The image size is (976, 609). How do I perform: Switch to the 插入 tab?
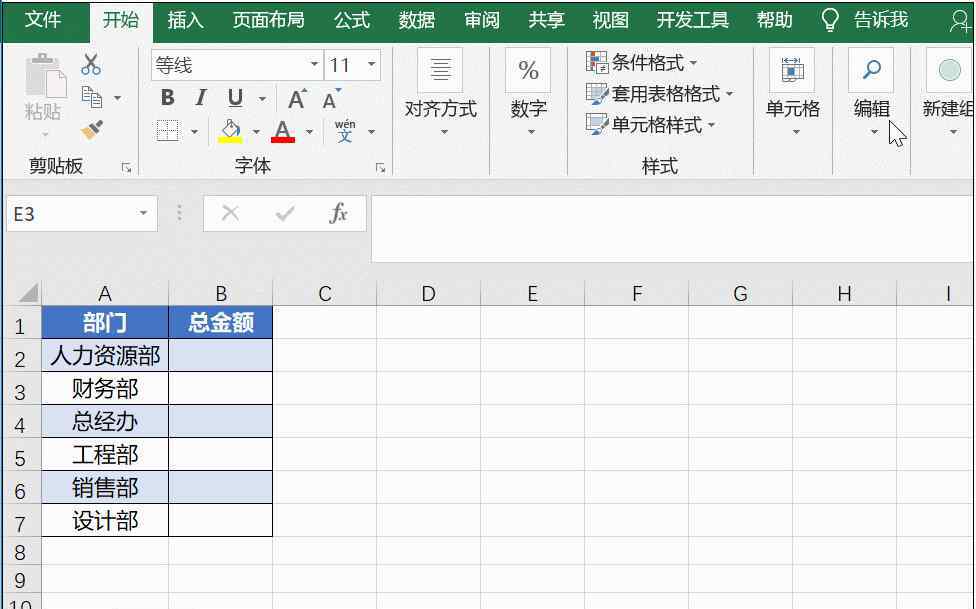click(x=185, y=20)
